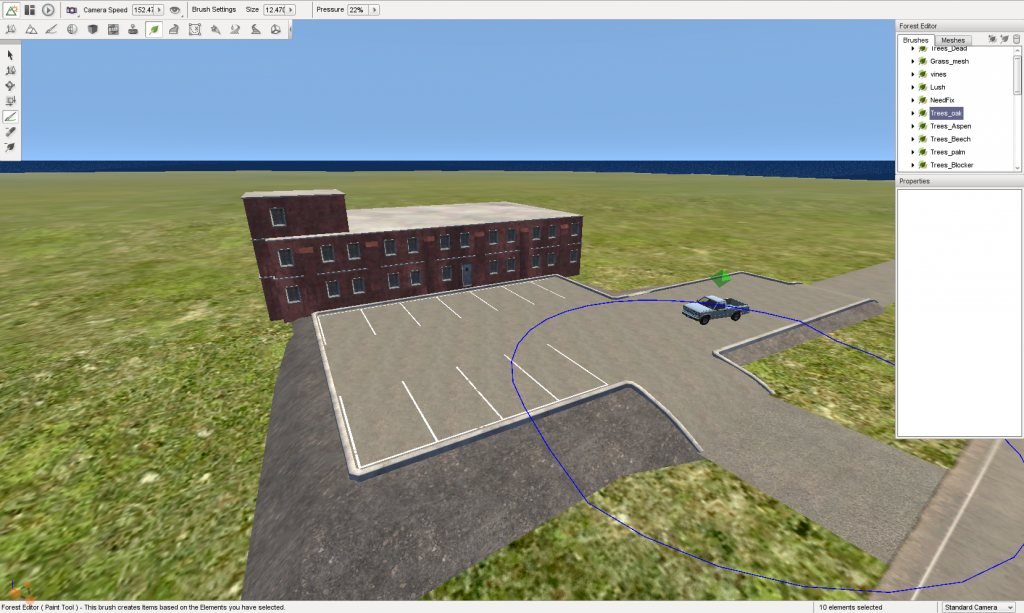Open the Standard Camera dropdown
The width and height of the screenshot is (1024, 613).
pos(978,607)
